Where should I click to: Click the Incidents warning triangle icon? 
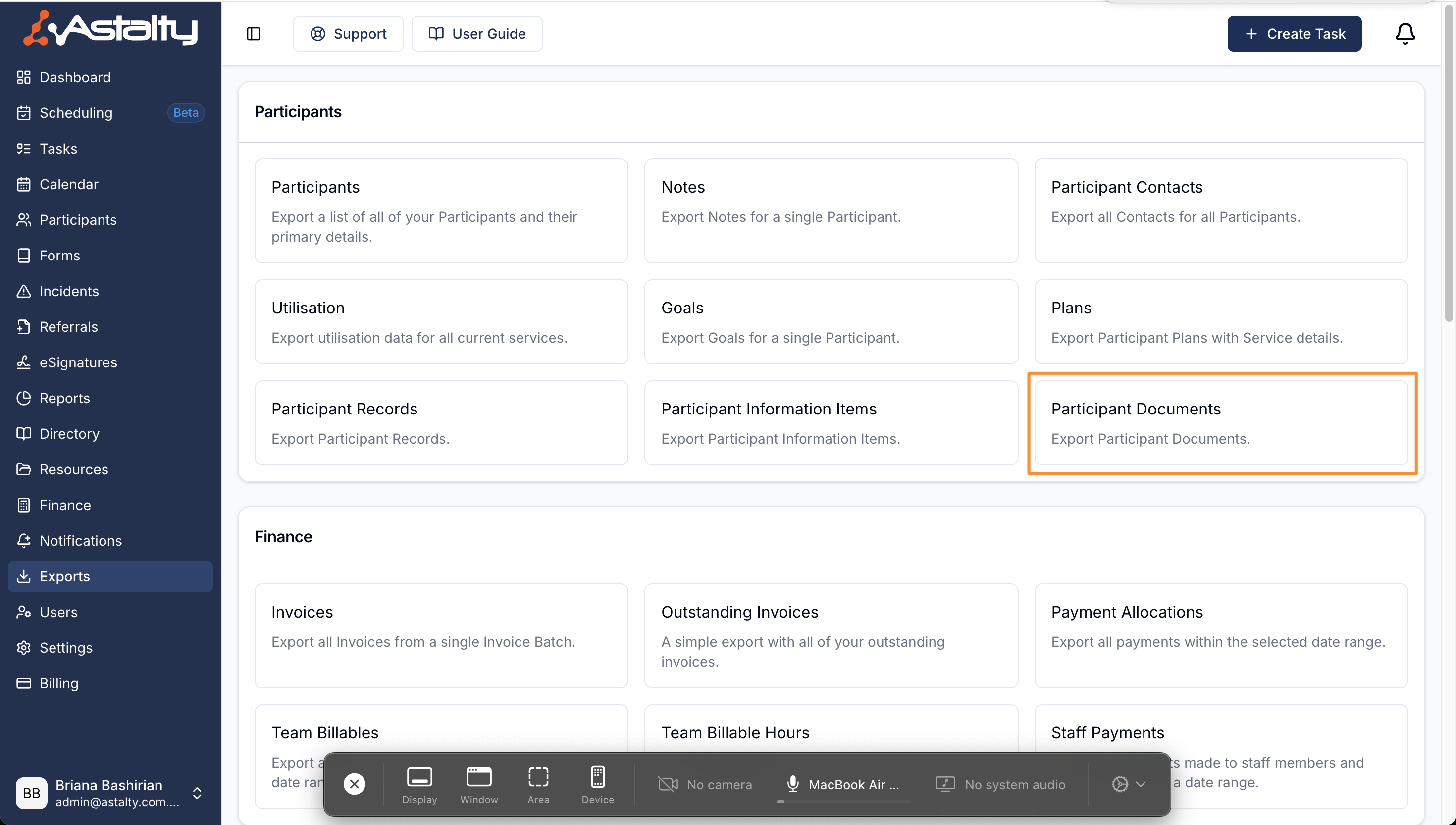pos(23,291)
